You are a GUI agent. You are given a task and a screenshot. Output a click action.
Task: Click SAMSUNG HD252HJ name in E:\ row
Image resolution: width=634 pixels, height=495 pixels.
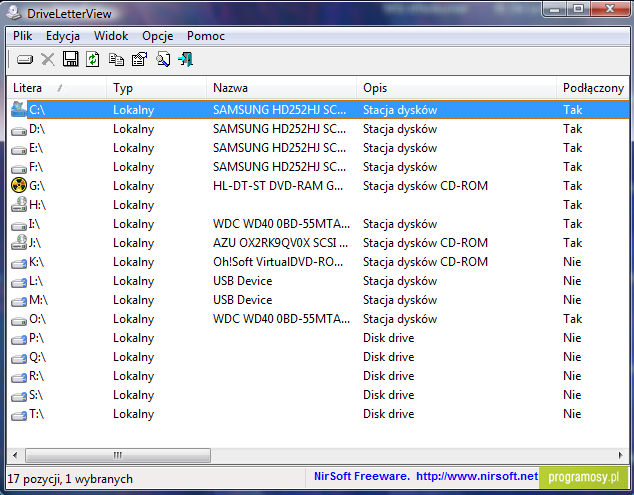[x=279, y=148]
